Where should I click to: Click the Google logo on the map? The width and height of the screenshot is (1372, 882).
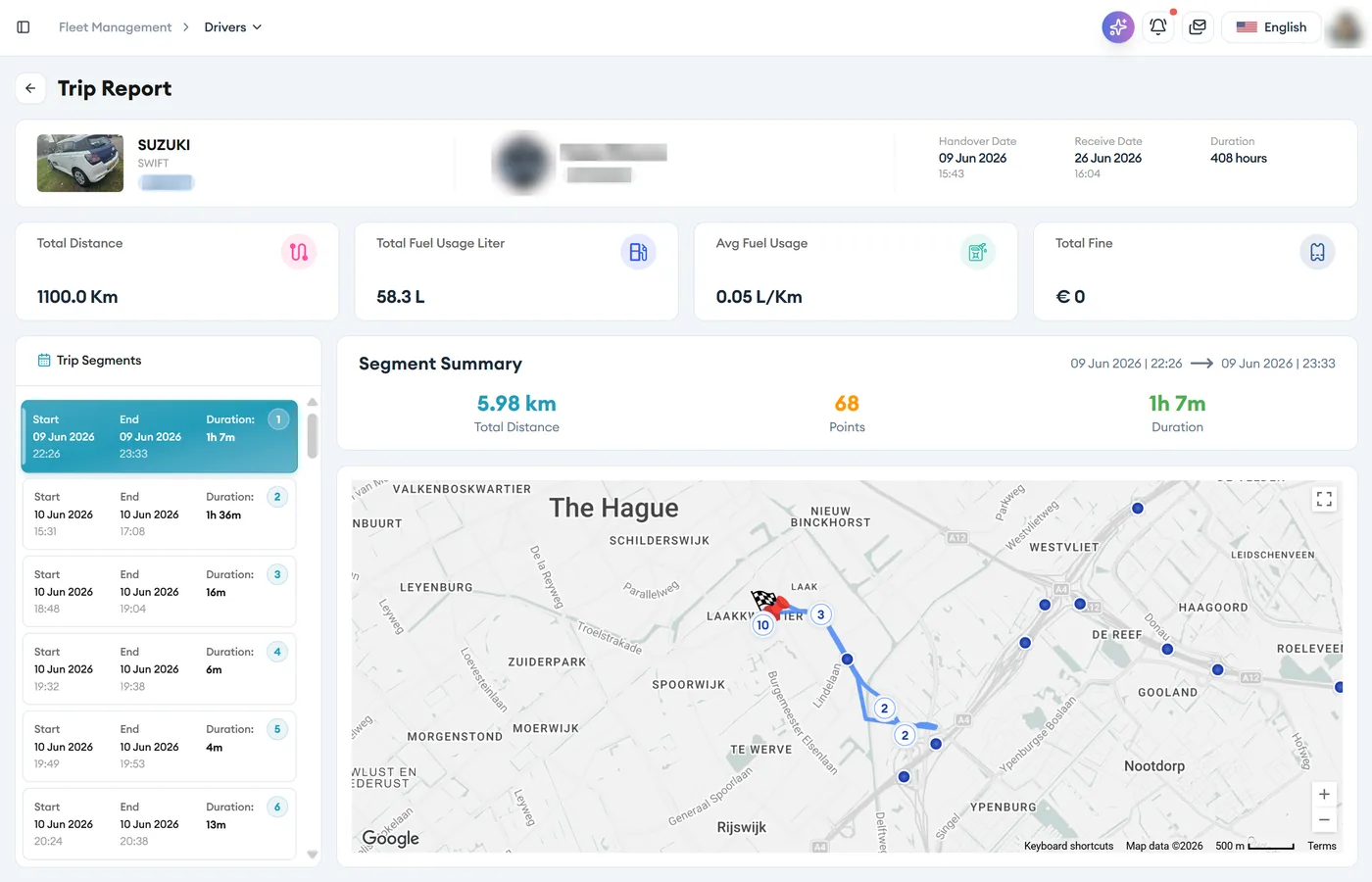(x=390, y=838)
